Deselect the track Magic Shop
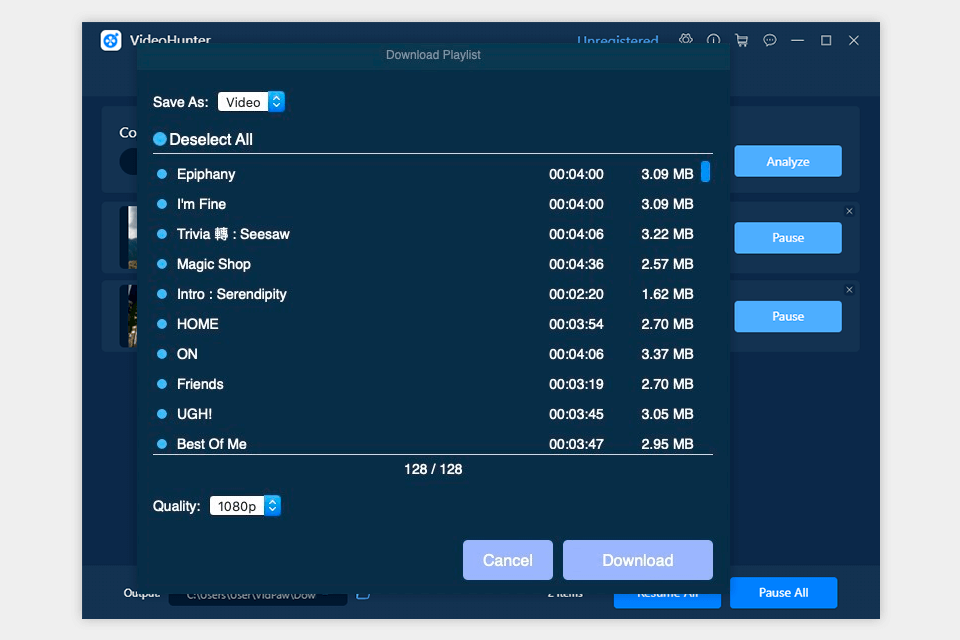Screen dimensions: 960x640 click(x=160, y=264)
